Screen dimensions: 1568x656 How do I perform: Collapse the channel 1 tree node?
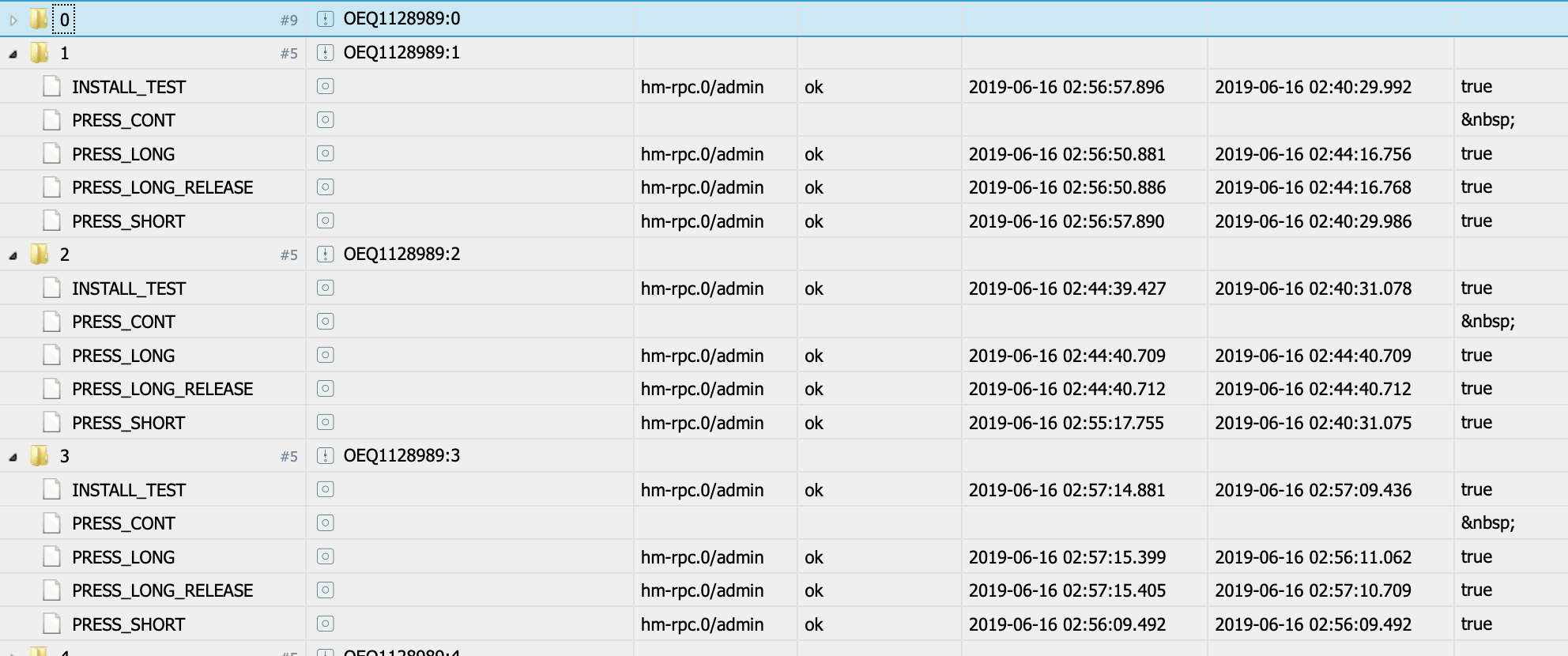pyautogui.click(x=13, y=55)
